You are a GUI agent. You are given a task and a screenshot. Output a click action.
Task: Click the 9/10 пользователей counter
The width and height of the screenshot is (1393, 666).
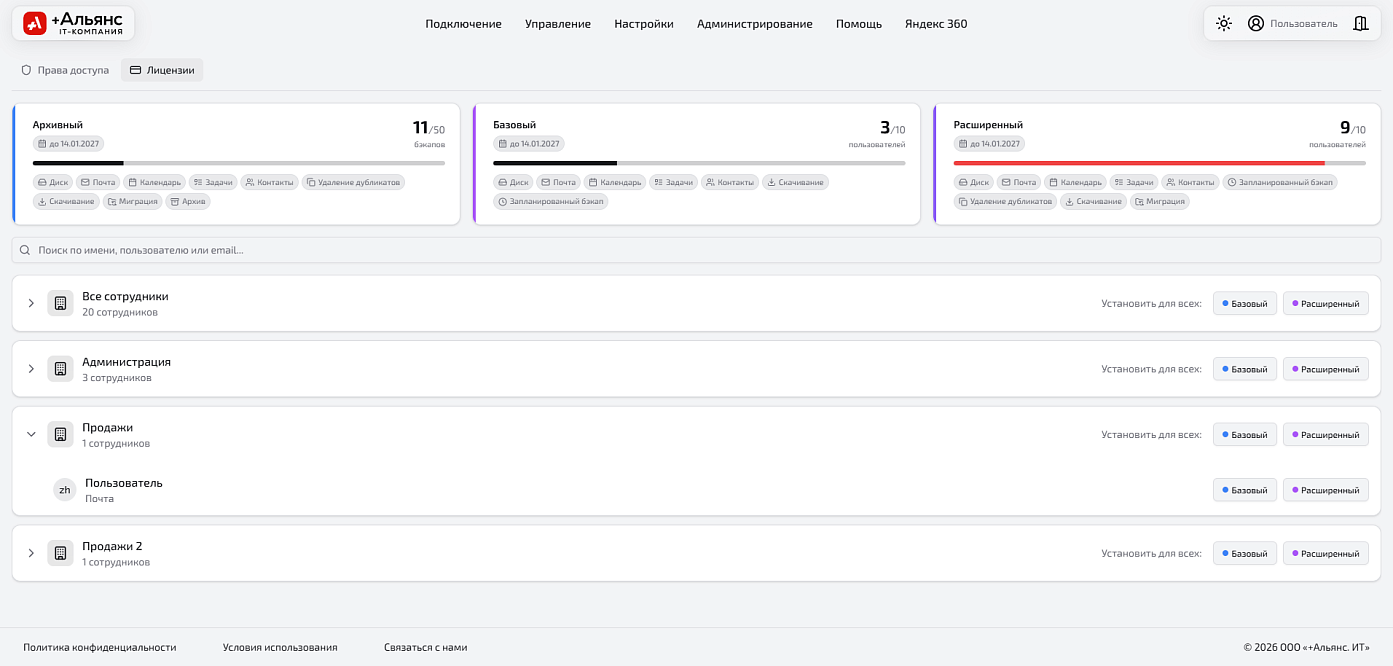click(1340, 133)
